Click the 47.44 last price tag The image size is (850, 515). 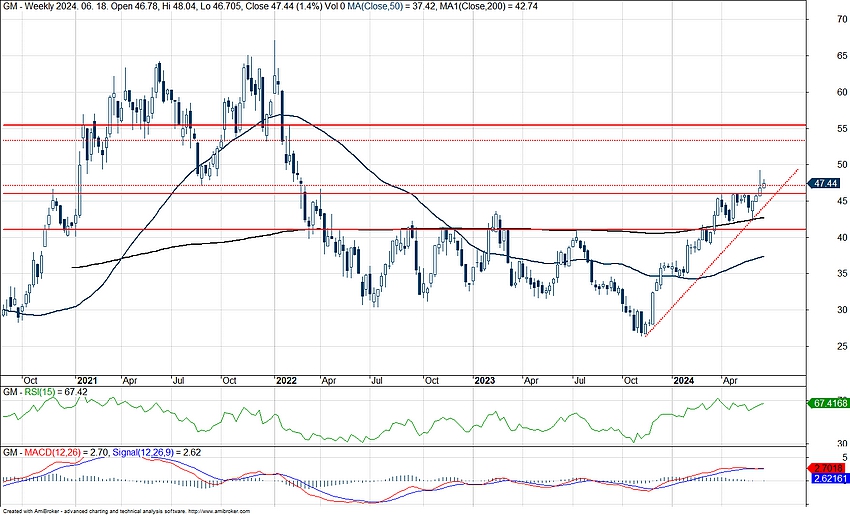(x=825, y=184)
